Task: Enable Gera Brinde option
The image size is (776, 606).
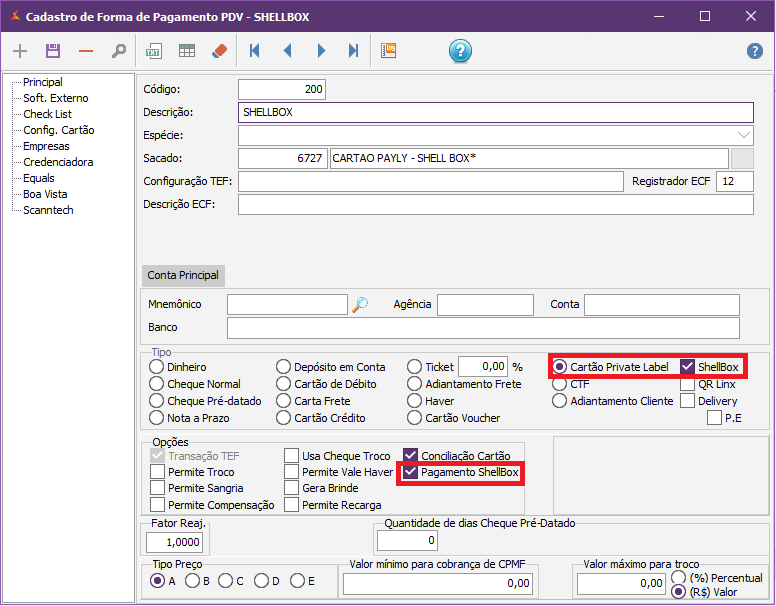Action: pos(291,488)
